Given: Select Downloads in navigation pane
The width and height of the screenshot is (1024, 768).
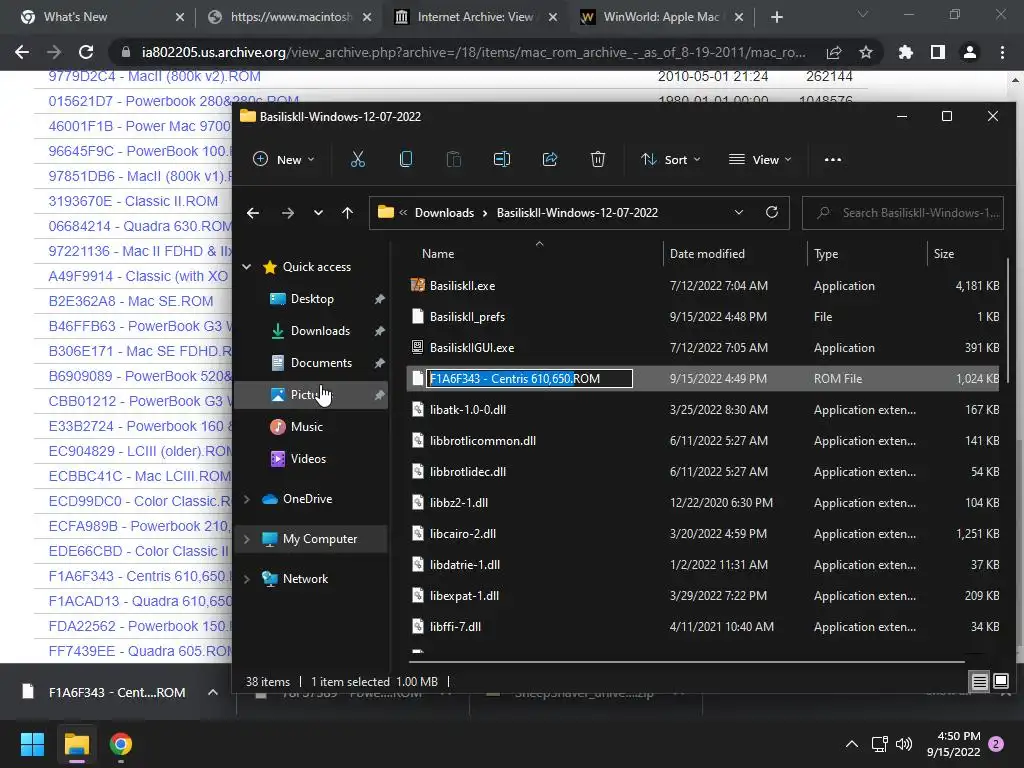Looking at the screenshot, I should tap(320, 330).
